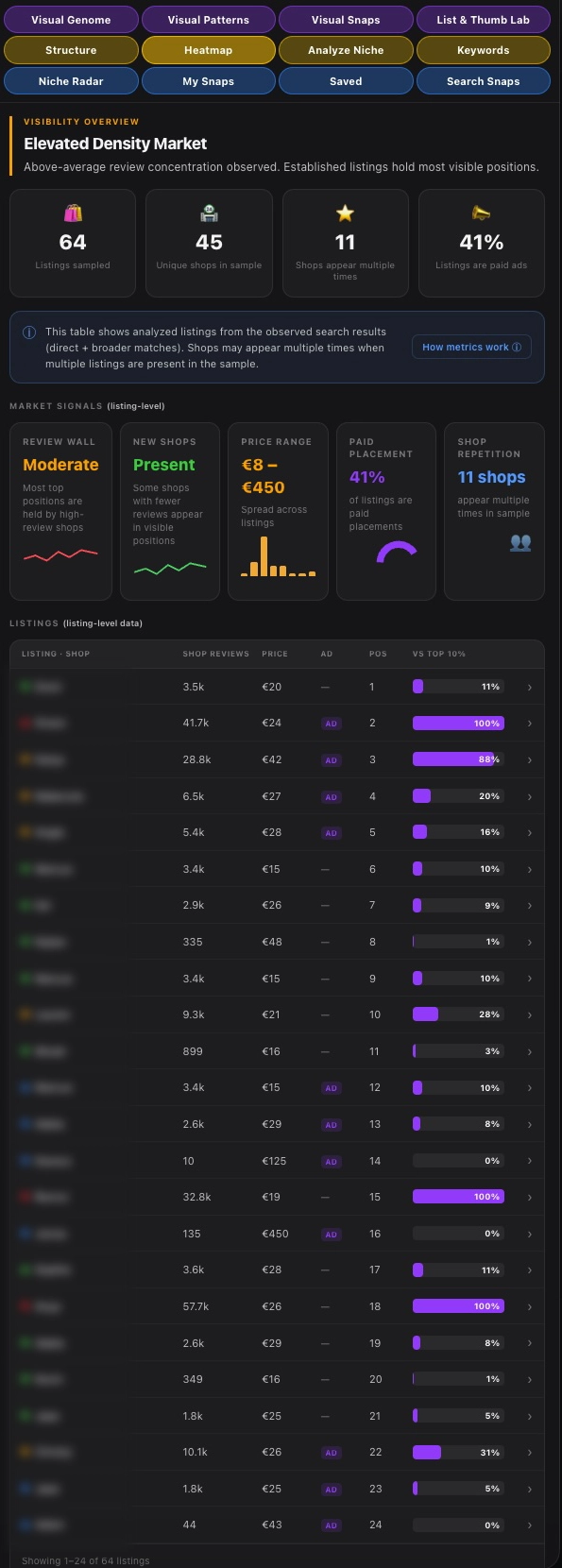Click the AD badge on position 12 row
This screenshot has height=1568, width=562.
click(331, 1088)
